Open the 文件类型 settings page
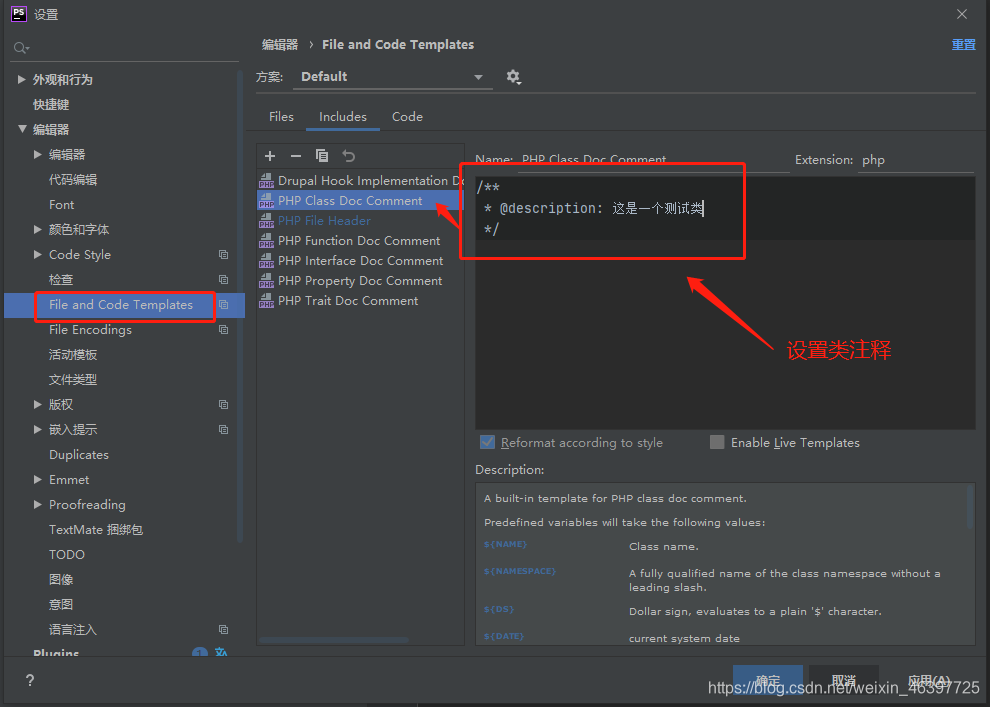 tap(73, 379)
